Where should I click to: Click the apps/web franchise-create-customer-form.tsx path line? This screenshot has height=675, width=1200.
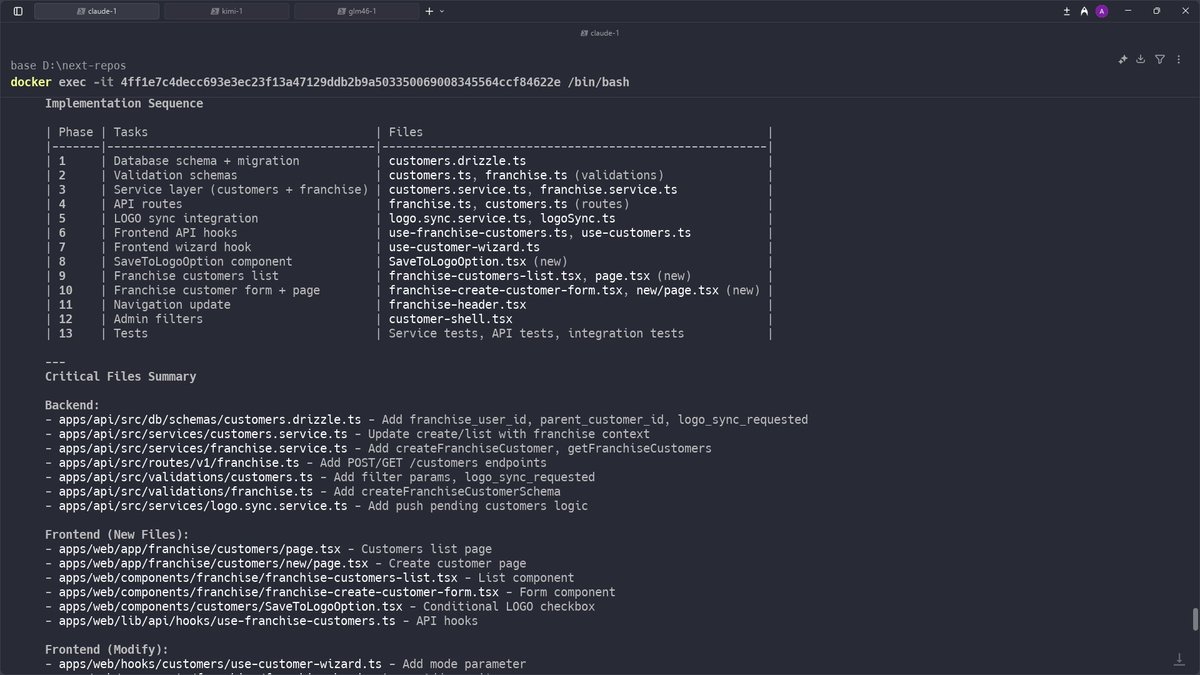coord(330,593)
